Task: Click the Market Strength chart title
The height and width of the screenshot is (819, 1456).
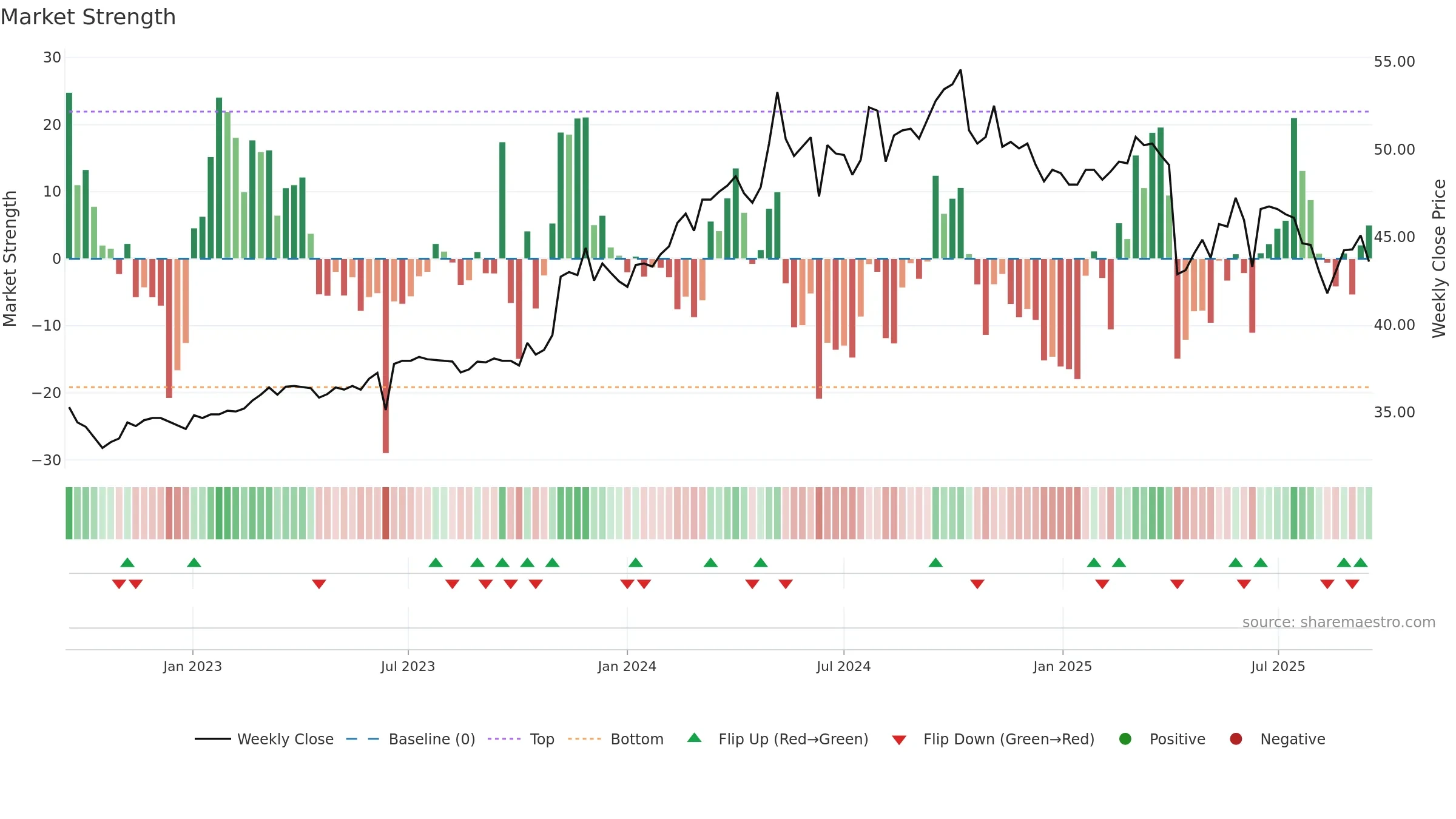Action: tap(88, 17)
